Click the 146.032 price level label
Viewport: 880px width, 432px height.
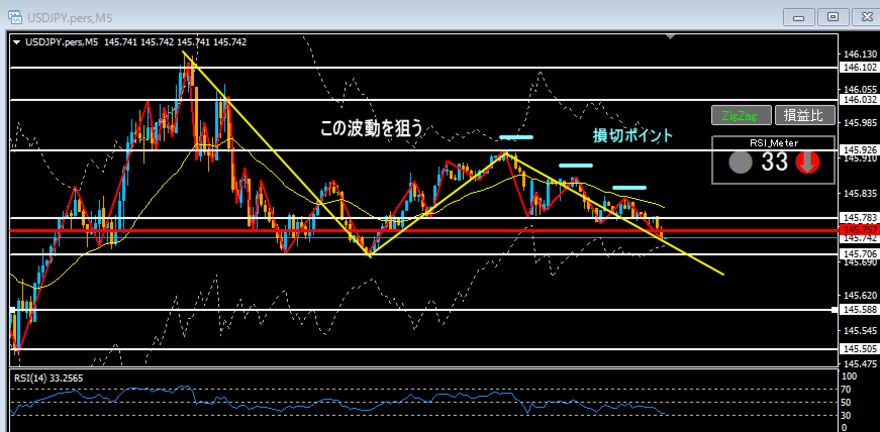pos(858,100)
